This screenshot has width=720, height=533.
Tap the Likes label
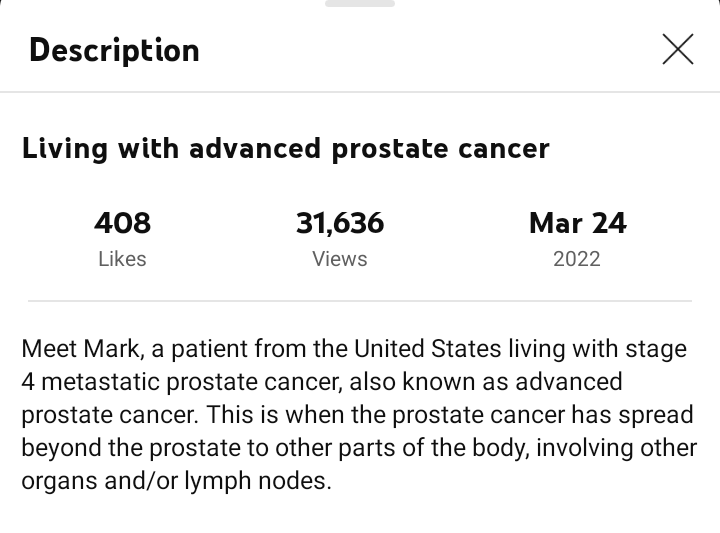[x=122, y=259]
